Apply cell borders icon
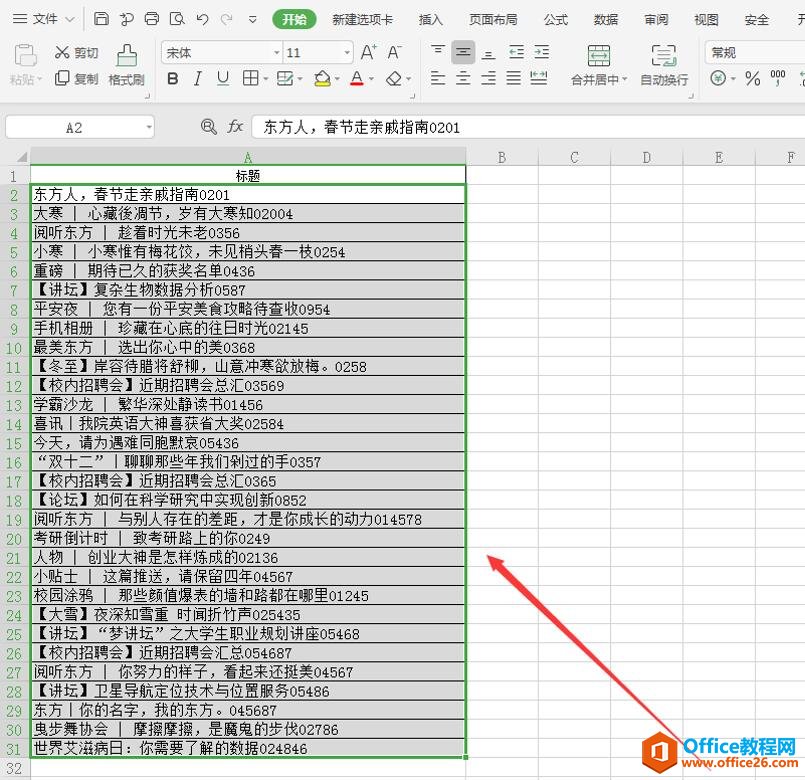 pyautogui.click(x=251, y=79)
